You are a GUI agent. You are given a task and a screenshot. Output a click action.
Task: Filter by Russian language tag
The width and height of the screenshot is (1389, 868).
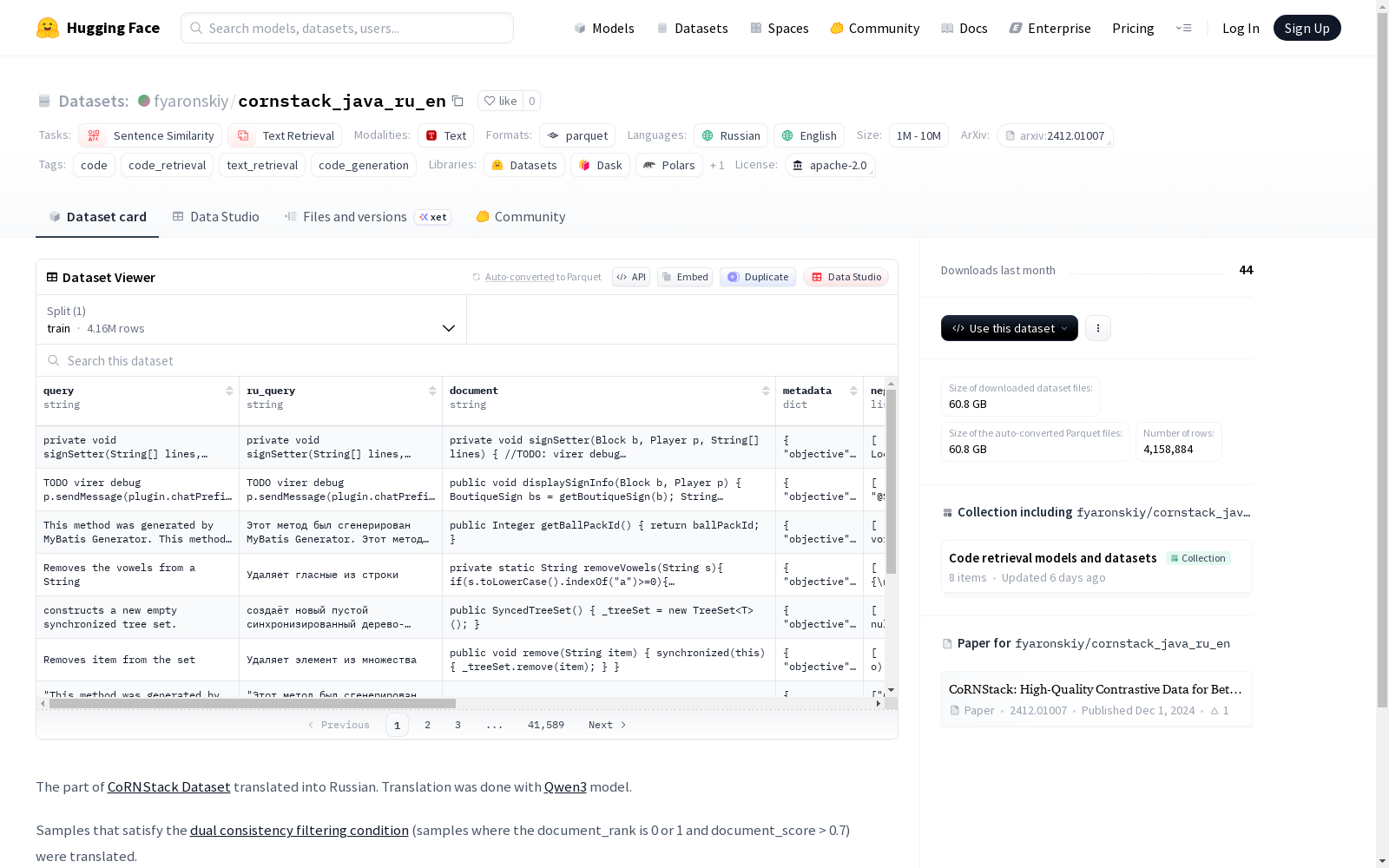tap(731, 135)
